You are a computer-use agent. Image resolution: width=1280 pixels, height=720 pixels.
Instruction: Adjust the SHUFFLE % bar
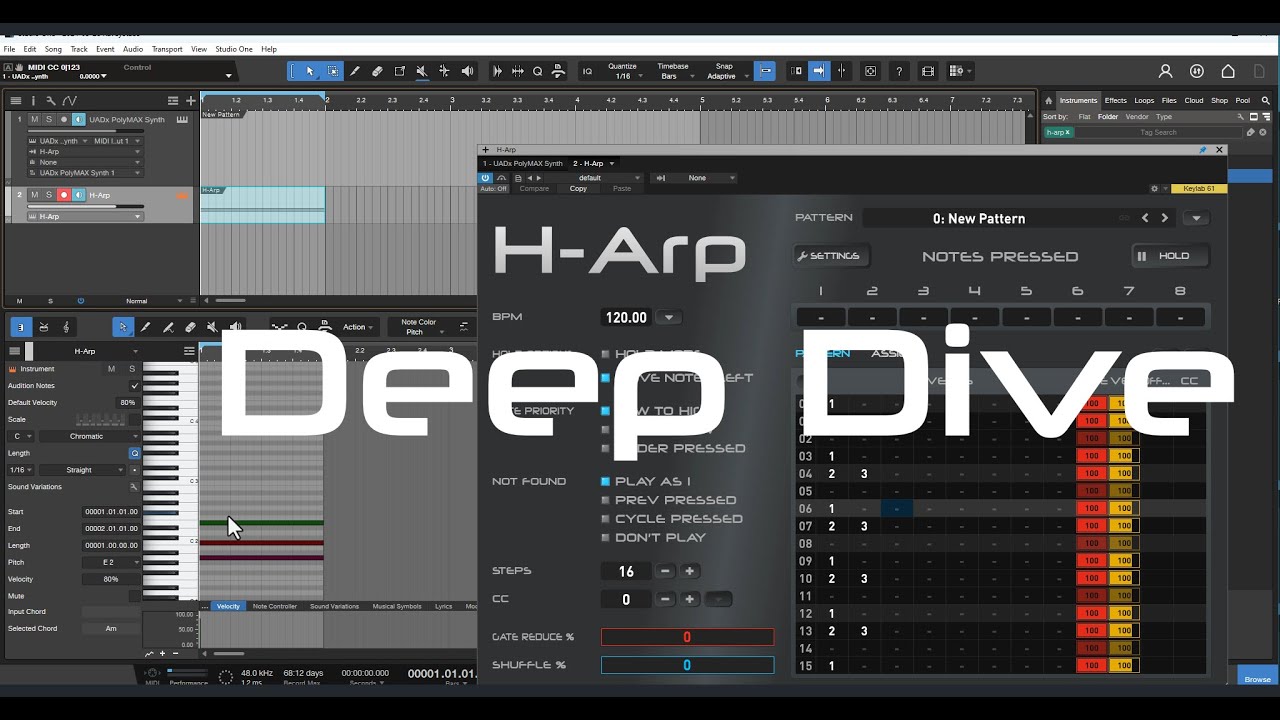pyautogui.click(x=687, y=665)
